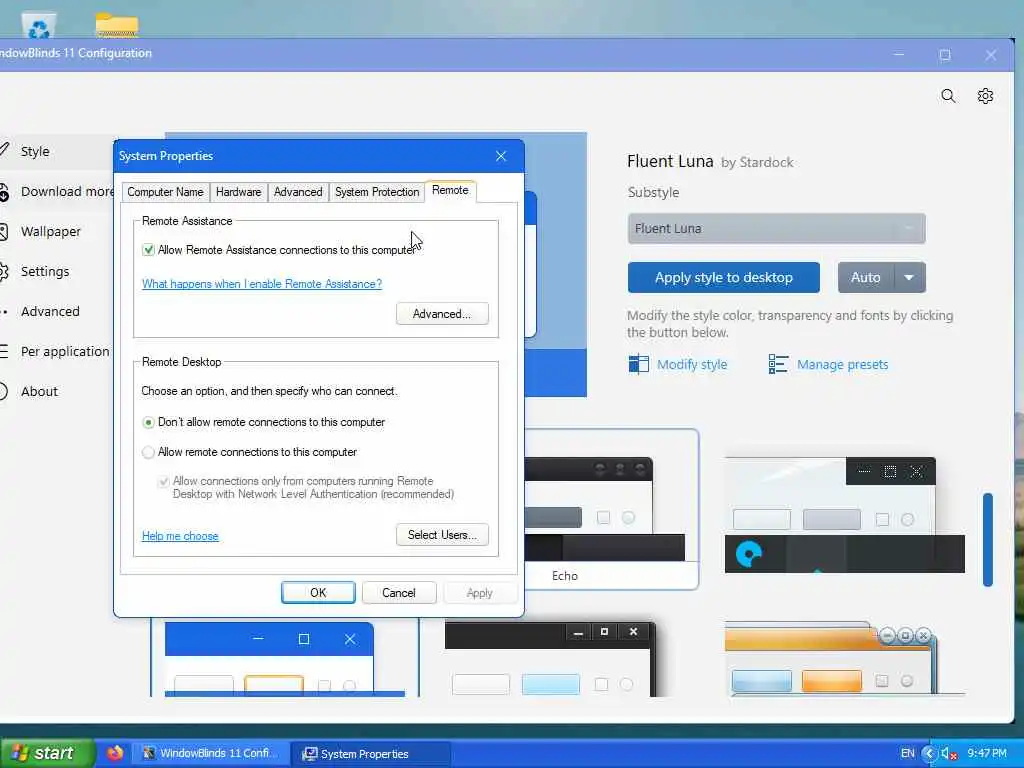The width and height of the screenshot is (1024, 768).
Task: Switch to Hardware tab
Action: click(x=238, y=192)
